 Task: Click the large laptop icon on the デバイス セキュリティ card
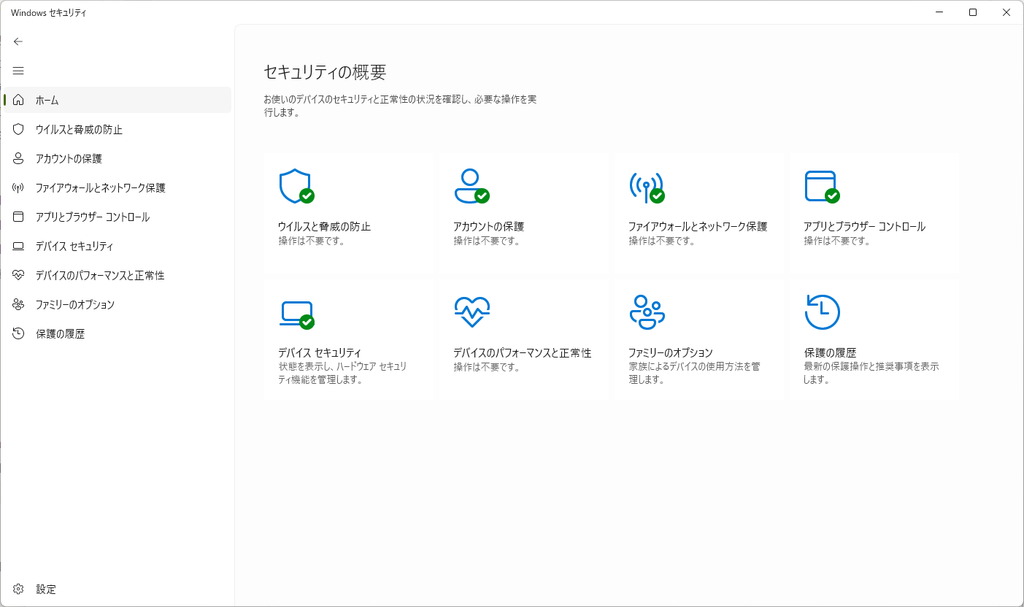[x=297, y=314]
